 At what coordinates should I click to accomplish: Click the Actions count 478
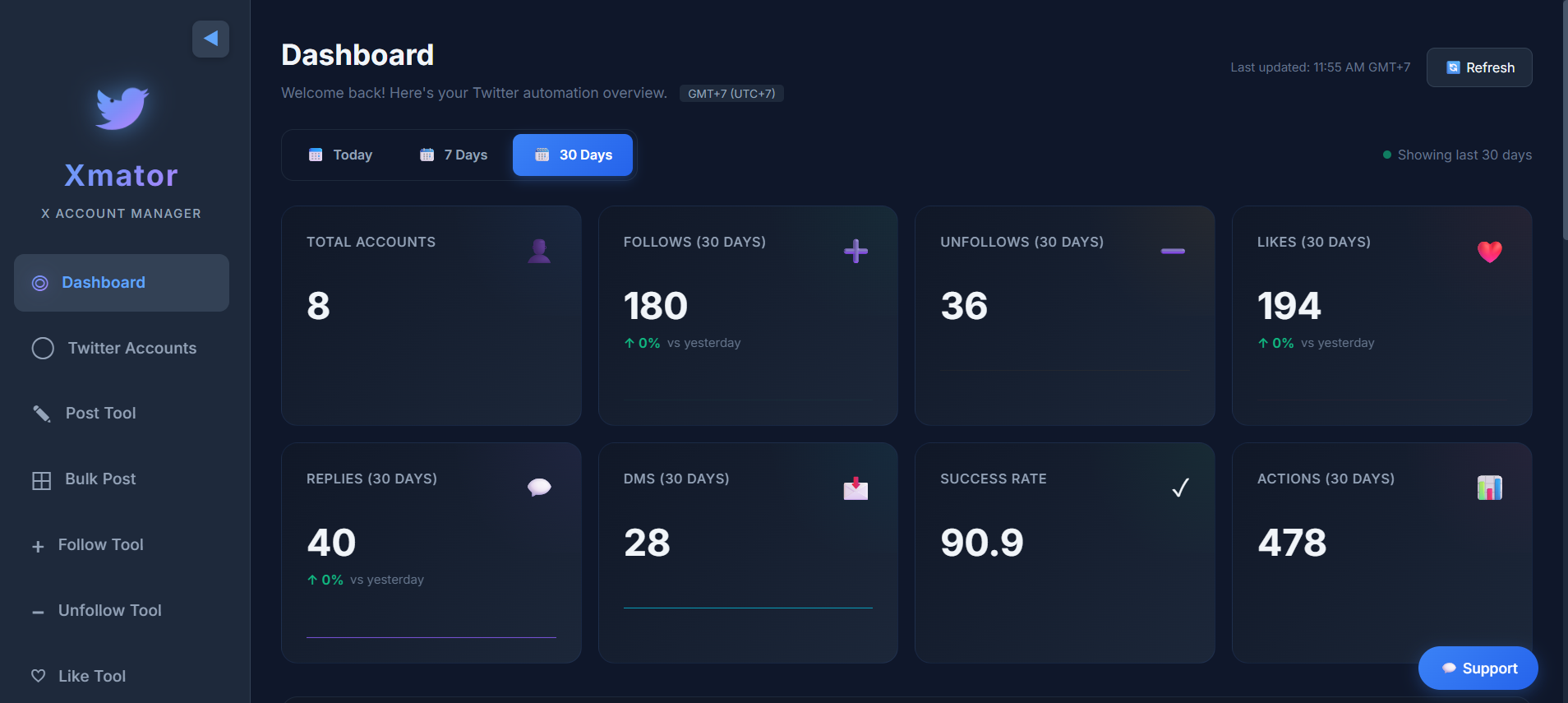pyautogui.click(x=1292, y=543)
